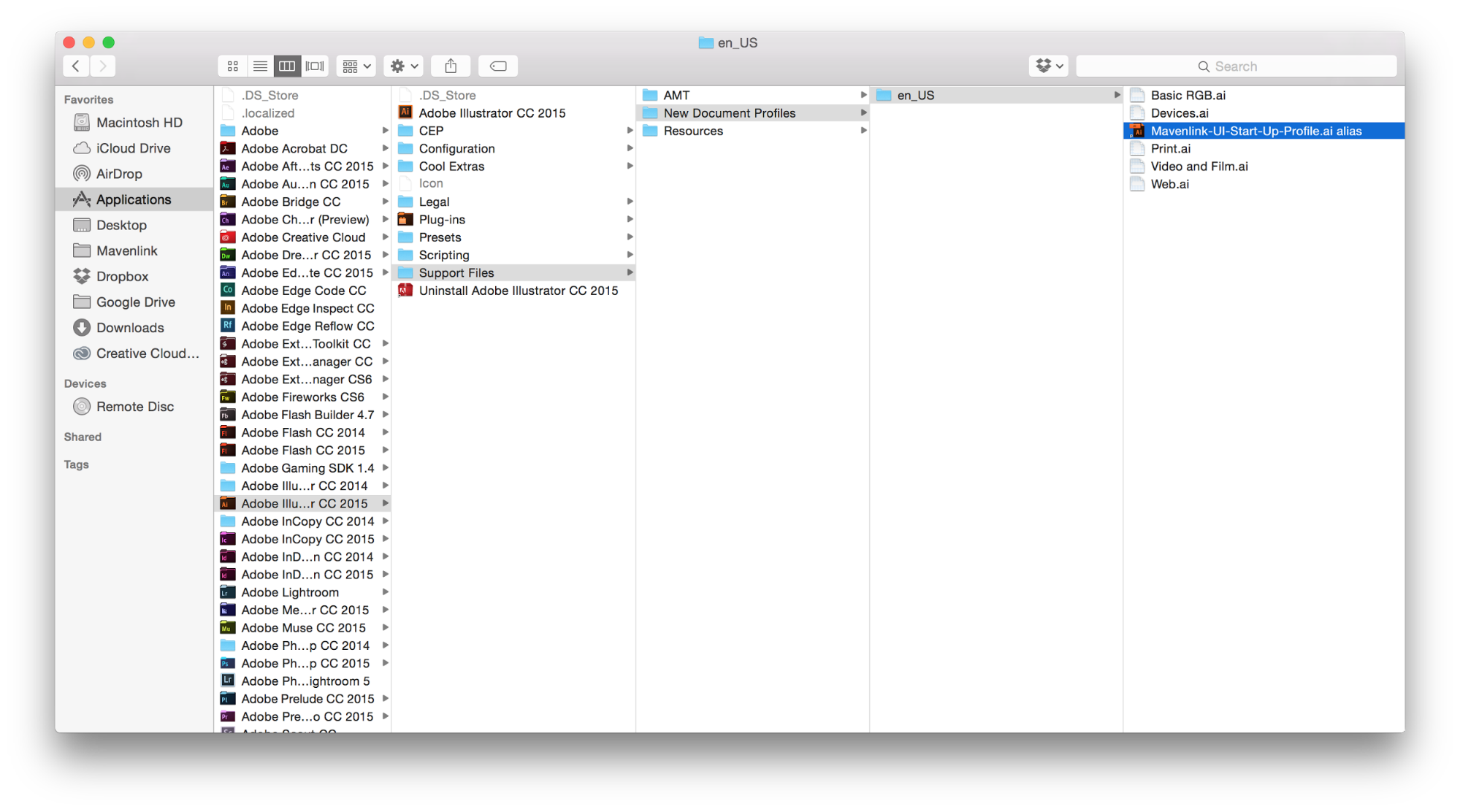
Task: Switch to list view in the toolbar
Action: 260,66
